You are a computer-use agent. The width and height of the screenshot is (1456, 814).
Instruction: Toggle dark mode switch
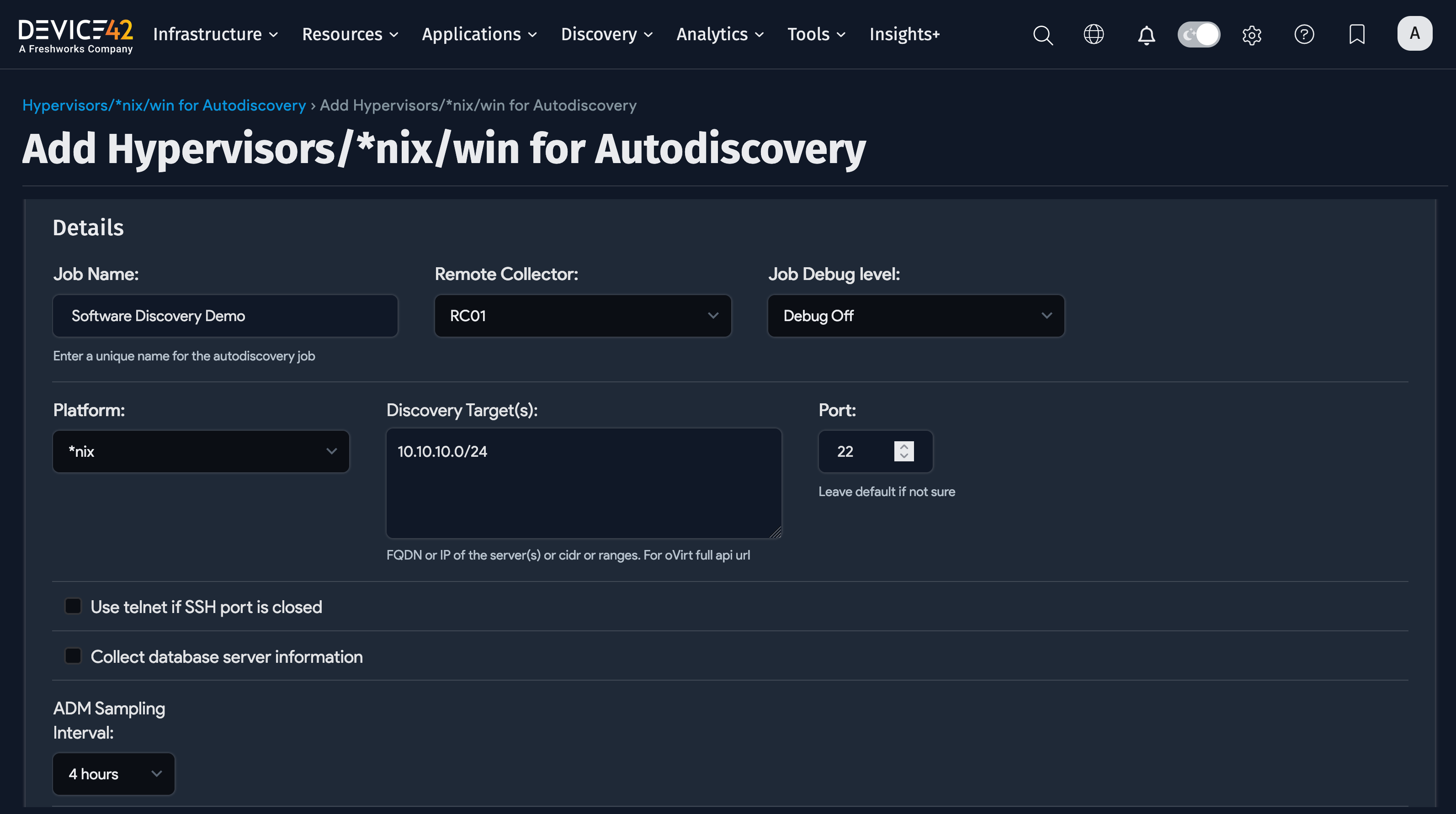[1199, 34]
